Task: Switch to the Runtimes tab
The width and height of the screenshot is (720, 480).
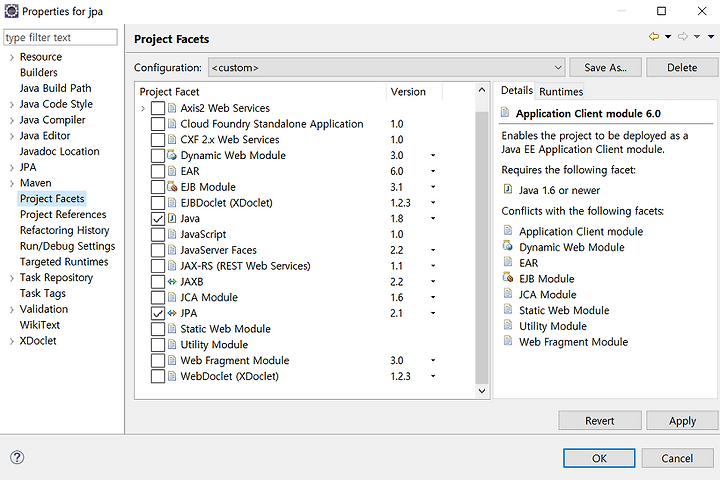Action: coord(561,91)
